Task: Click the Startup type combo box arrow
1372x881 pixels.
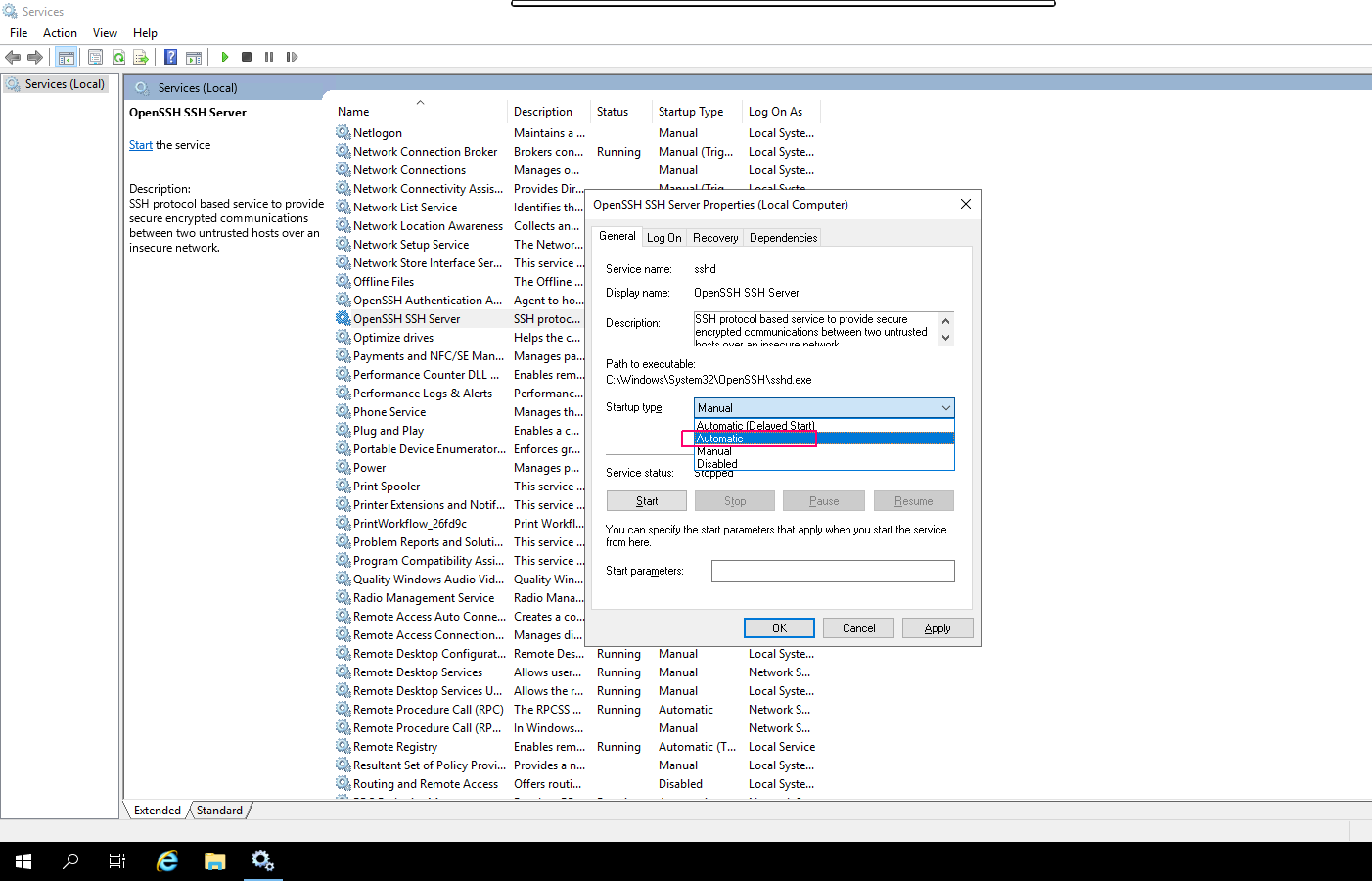Action: pyautogui.click(x=945, y=408)
